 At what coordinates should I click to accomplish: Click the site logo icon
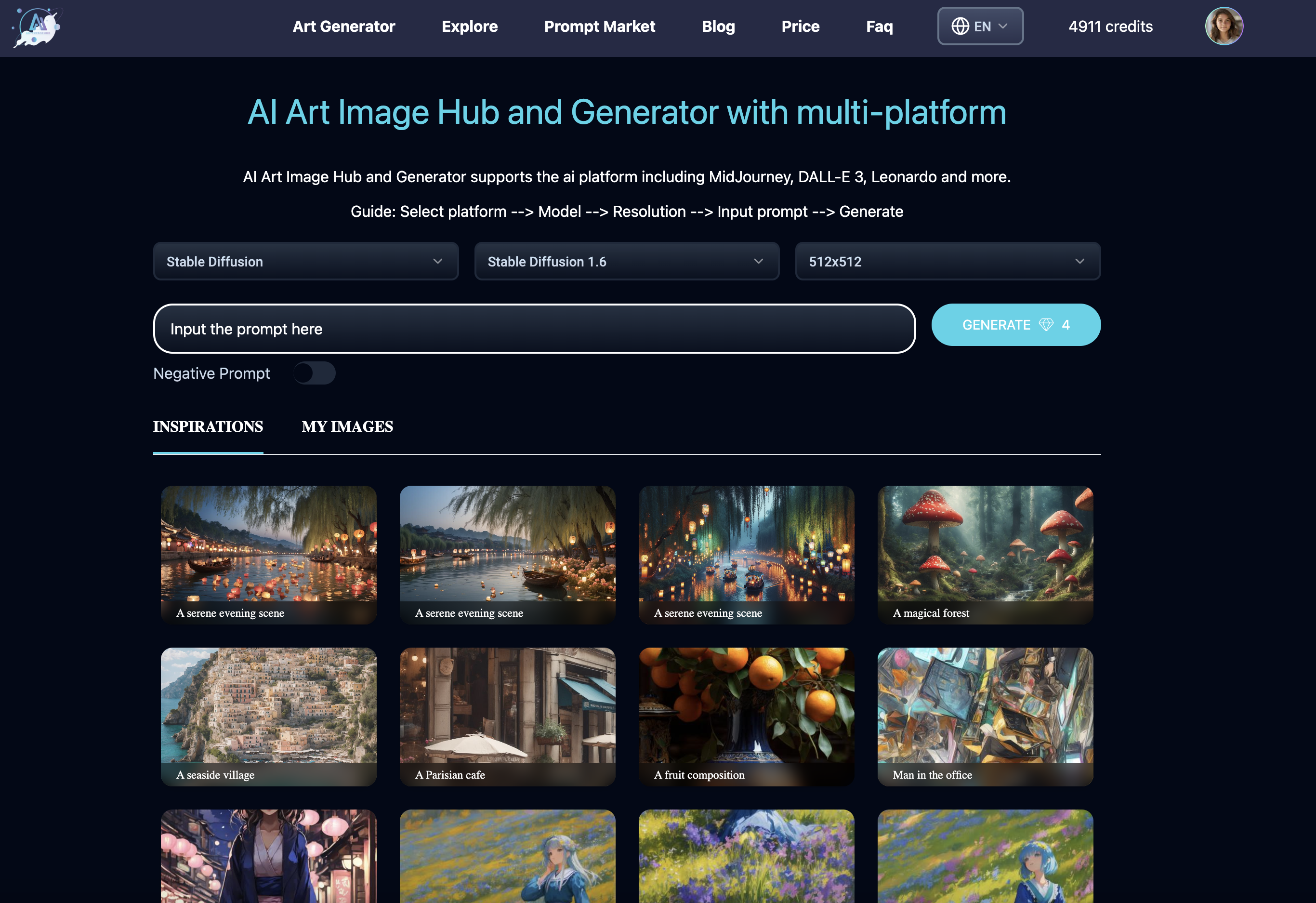coord(37,27)
